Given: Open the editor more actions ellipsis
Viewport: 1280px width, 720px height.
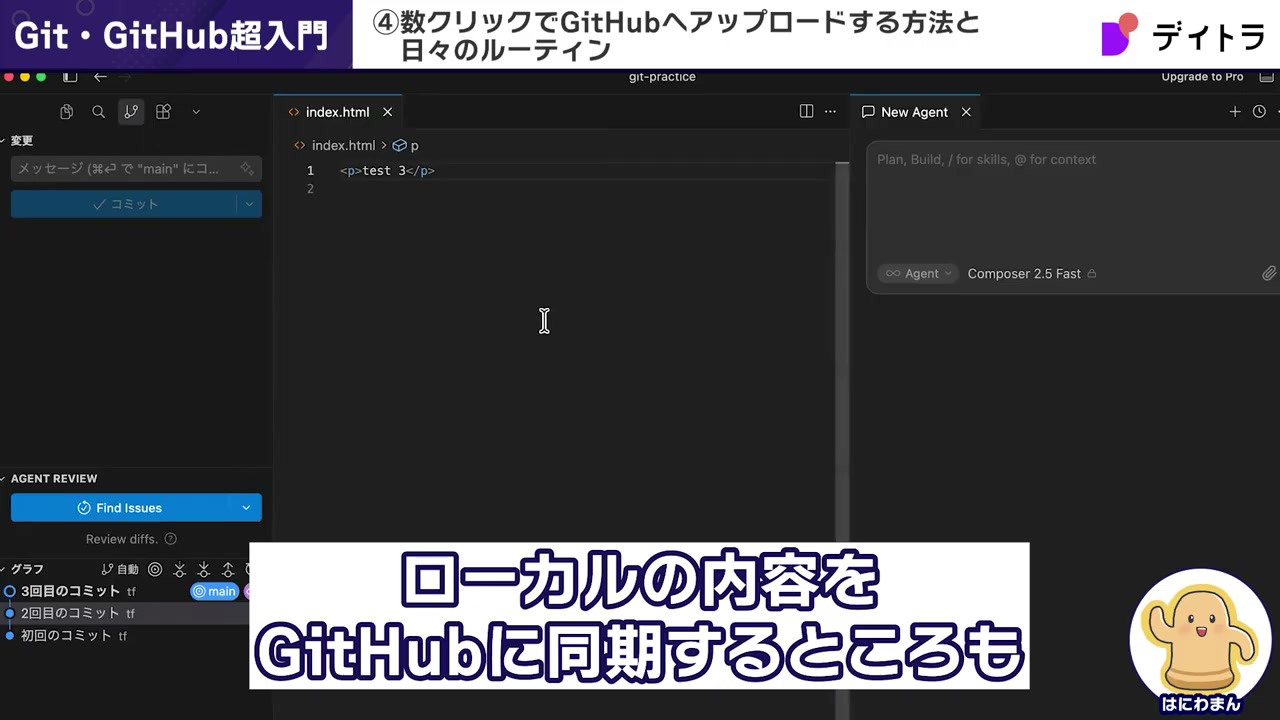Looking at the screenshot, I should 830,112.
